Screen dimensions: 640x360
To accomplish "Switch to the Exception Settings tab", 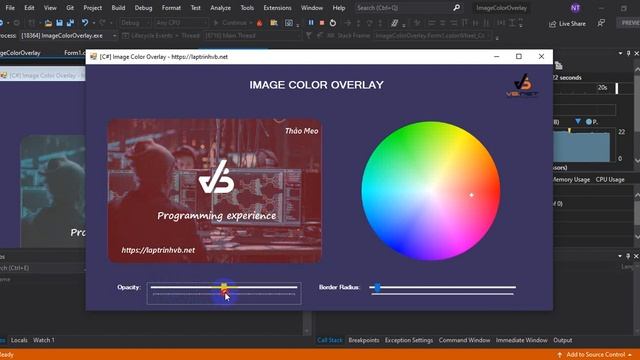I will pos(409,340).
